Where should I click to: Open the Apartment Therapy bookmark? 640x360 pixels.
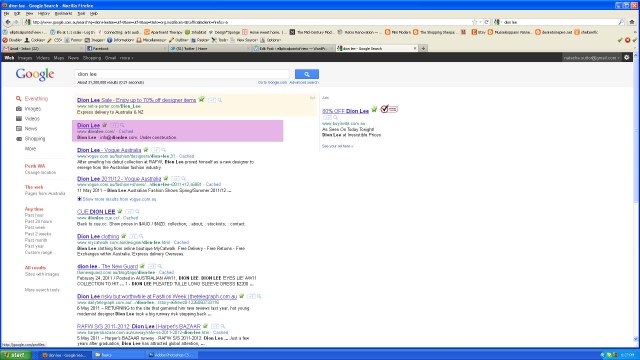(x=163, y=32)
